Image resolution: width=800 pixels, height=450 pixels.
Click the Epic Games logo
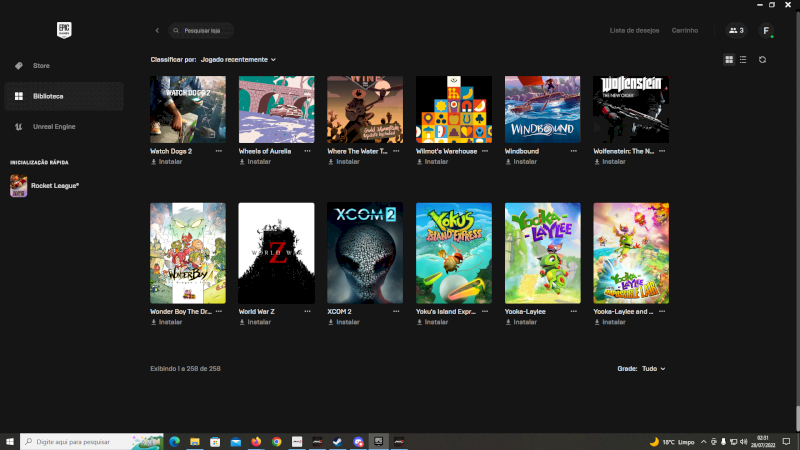coord(63,30)
